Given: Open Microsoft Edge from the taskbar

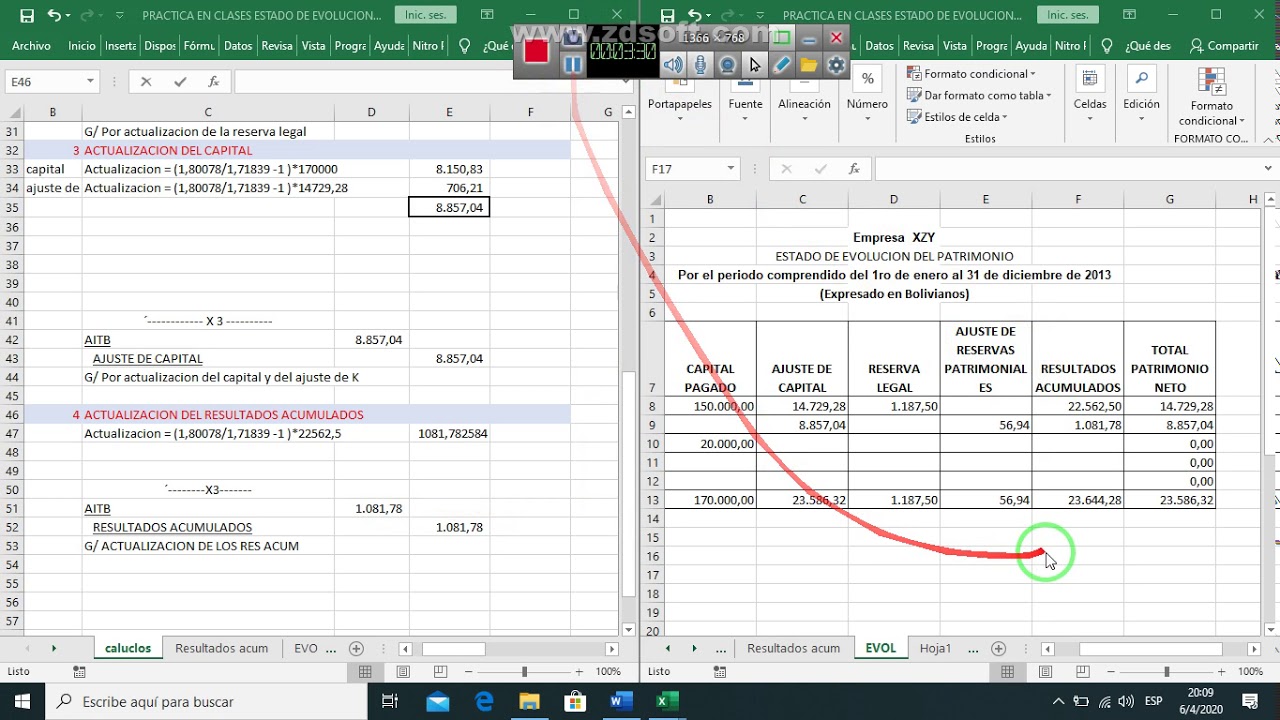Looking at the screenshot, I should (x=484, y=701).
